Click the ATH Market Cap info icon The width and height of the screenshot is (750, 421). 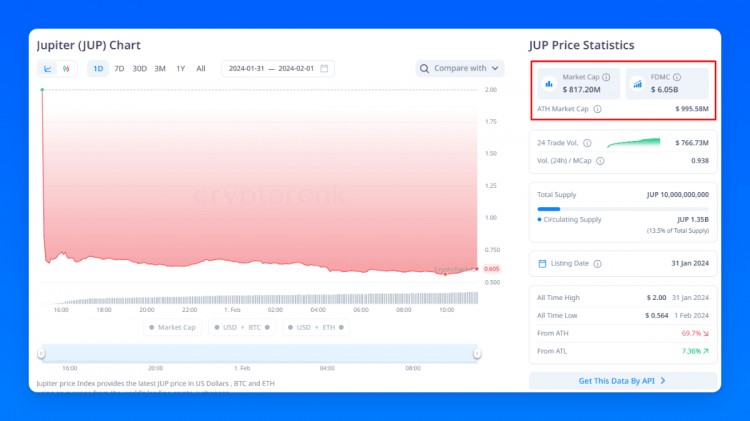597,109
